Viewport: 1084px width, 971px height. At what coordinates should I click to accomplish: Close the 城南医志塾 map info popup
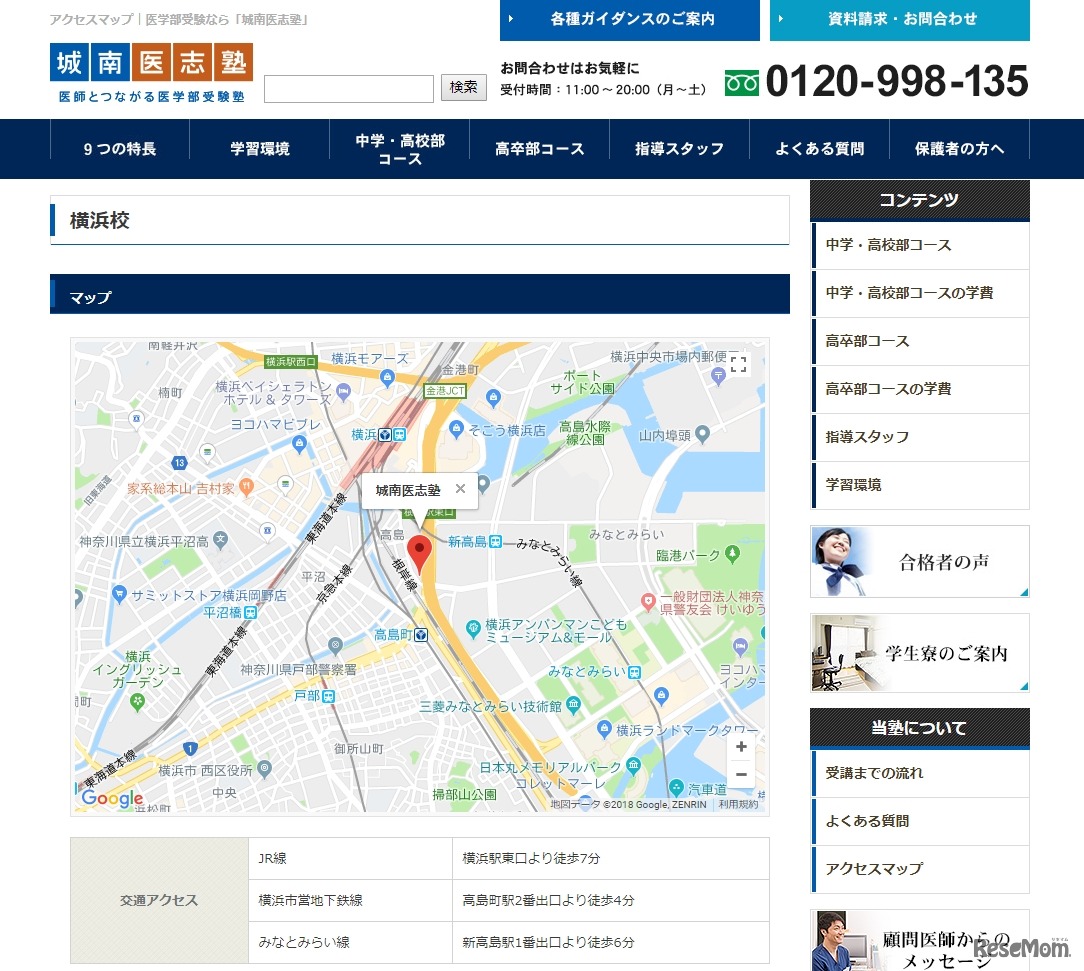pyautogui.click(x=460, y=489)
